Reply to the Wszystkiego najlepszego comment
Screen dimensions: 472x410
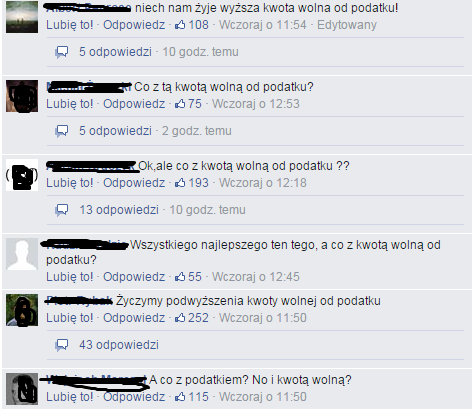coord(134,277)
